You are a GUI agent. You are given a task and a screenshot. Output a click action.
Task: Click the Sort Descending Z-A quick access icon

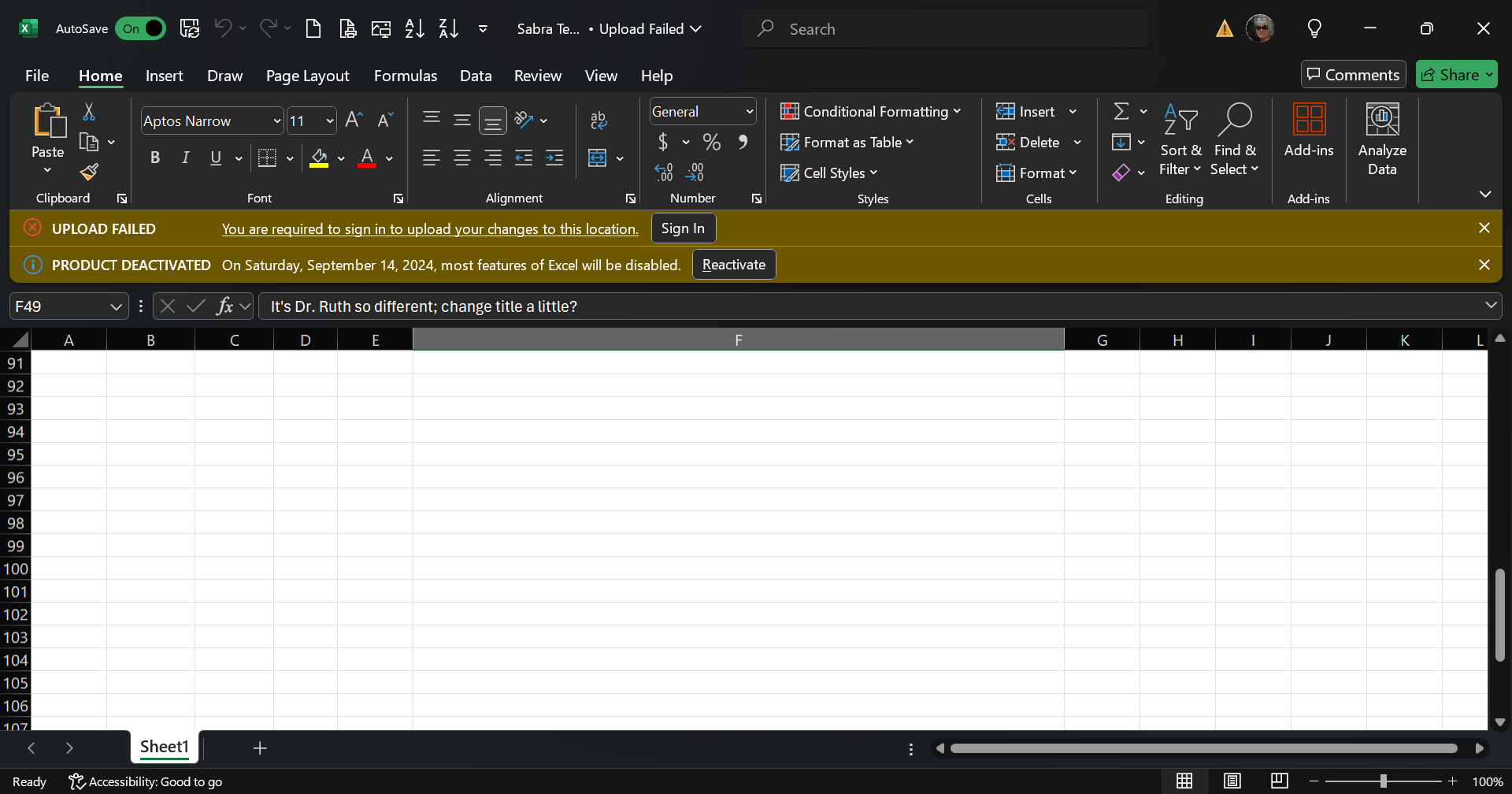coord(448,29)
